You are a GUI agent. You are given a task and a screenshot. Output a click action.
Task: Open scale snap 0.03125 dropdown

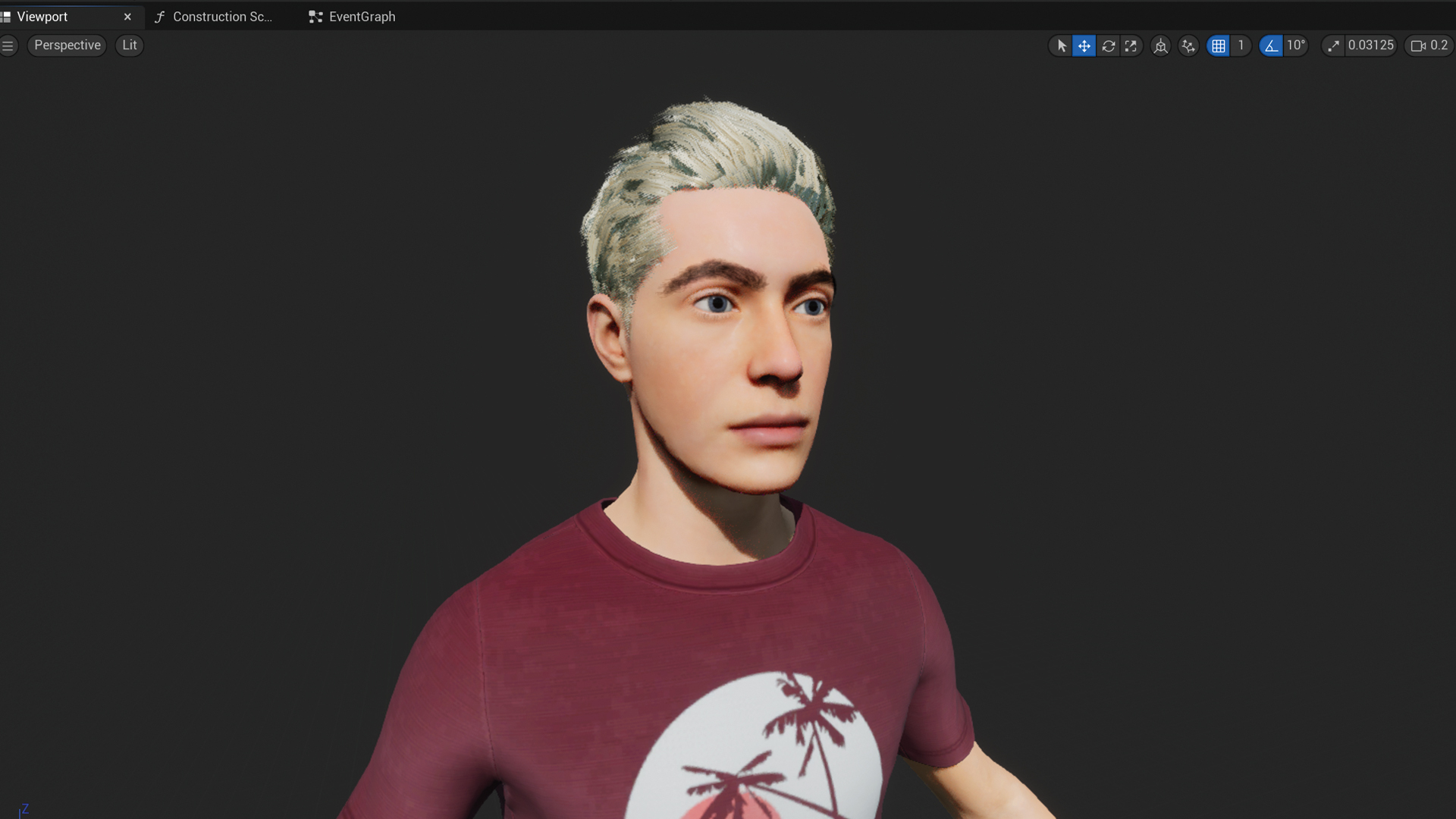pos(1370,45)
